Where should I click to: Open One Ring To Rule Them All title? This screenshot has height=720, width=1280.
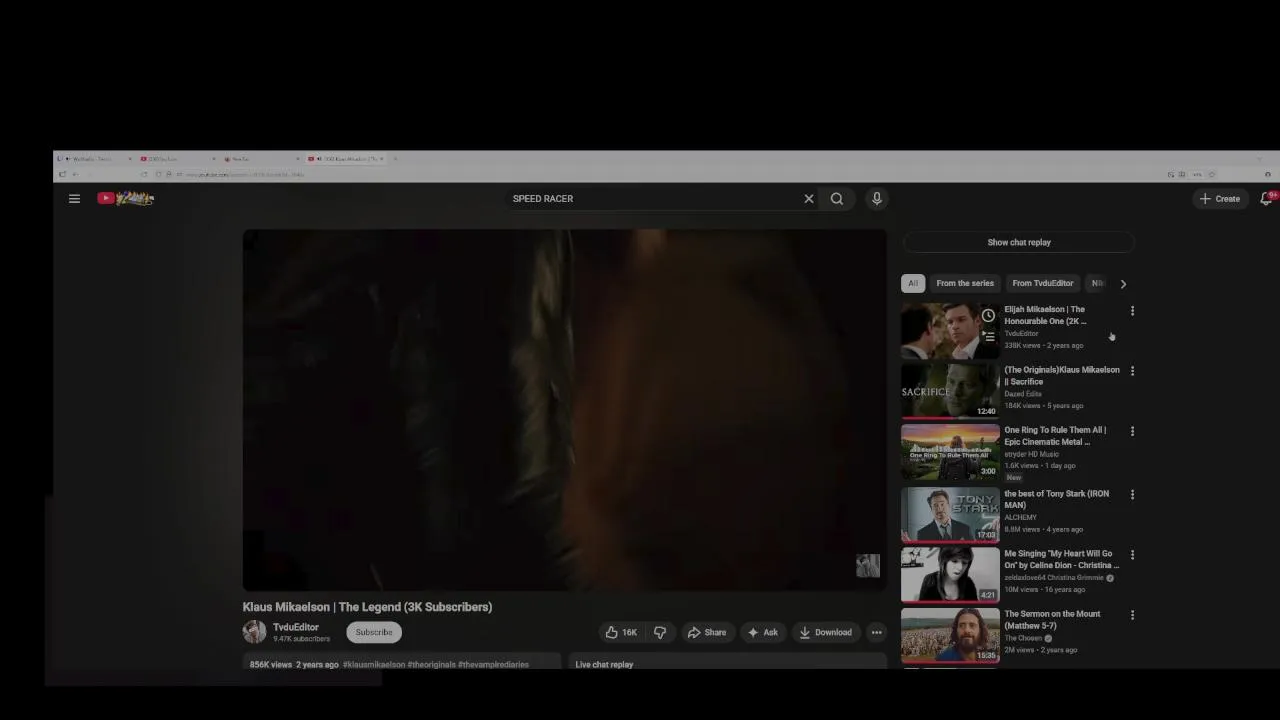click(x=1055, y=436)
